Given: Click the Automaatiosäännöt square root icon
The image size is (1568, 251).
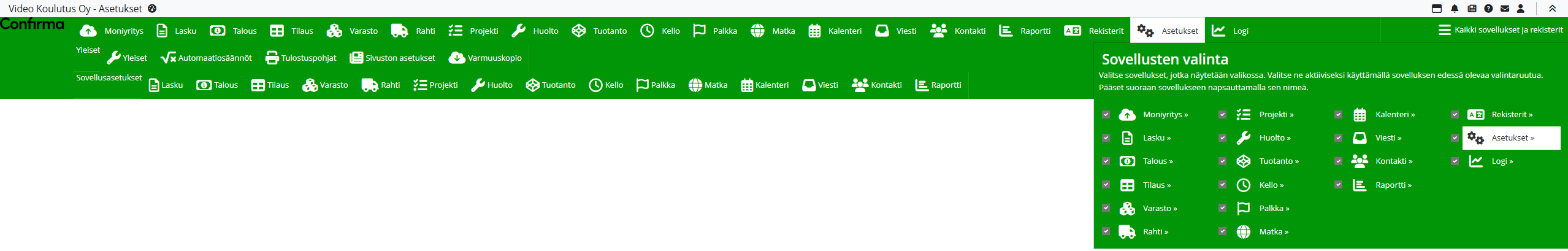Looking at the screenshot, I should [x=168, y=58].
